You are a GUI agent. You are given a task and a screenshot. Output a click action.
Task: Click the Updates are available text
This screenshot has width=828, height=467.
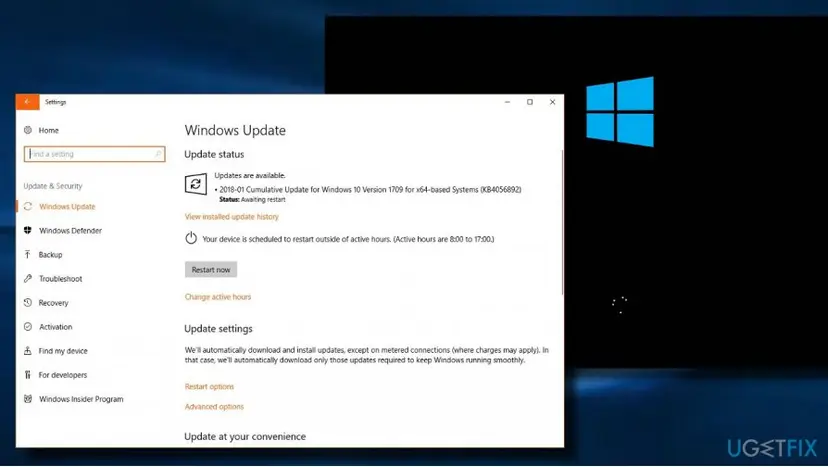point(250,175)
